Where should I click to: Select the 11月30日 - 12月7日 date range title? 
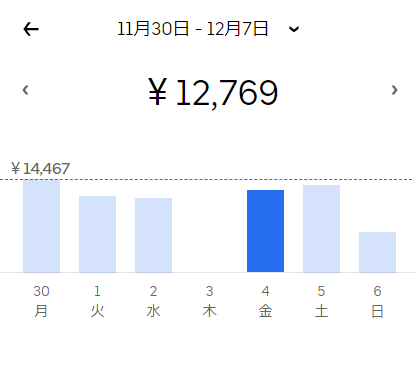pos(193,29)
